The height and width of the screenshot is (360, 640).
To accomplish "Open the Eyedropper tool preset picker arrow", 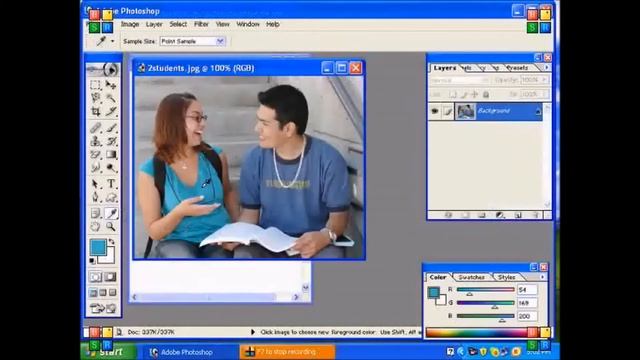I will pyautogui.click(x=113, y=41).
